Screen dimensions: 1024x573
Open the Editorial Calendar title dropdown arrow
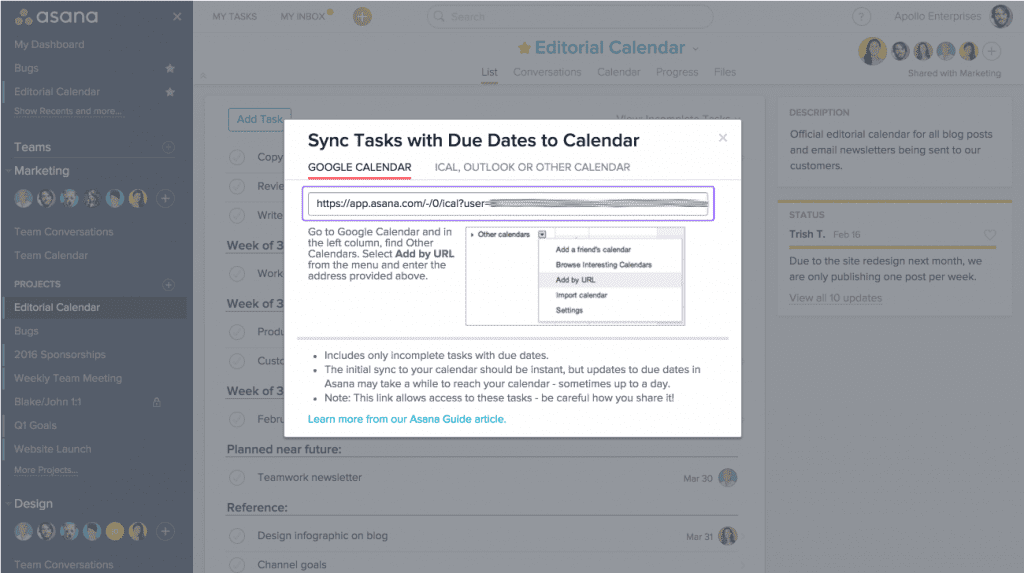pyautogui.click(x=696, y=49)
